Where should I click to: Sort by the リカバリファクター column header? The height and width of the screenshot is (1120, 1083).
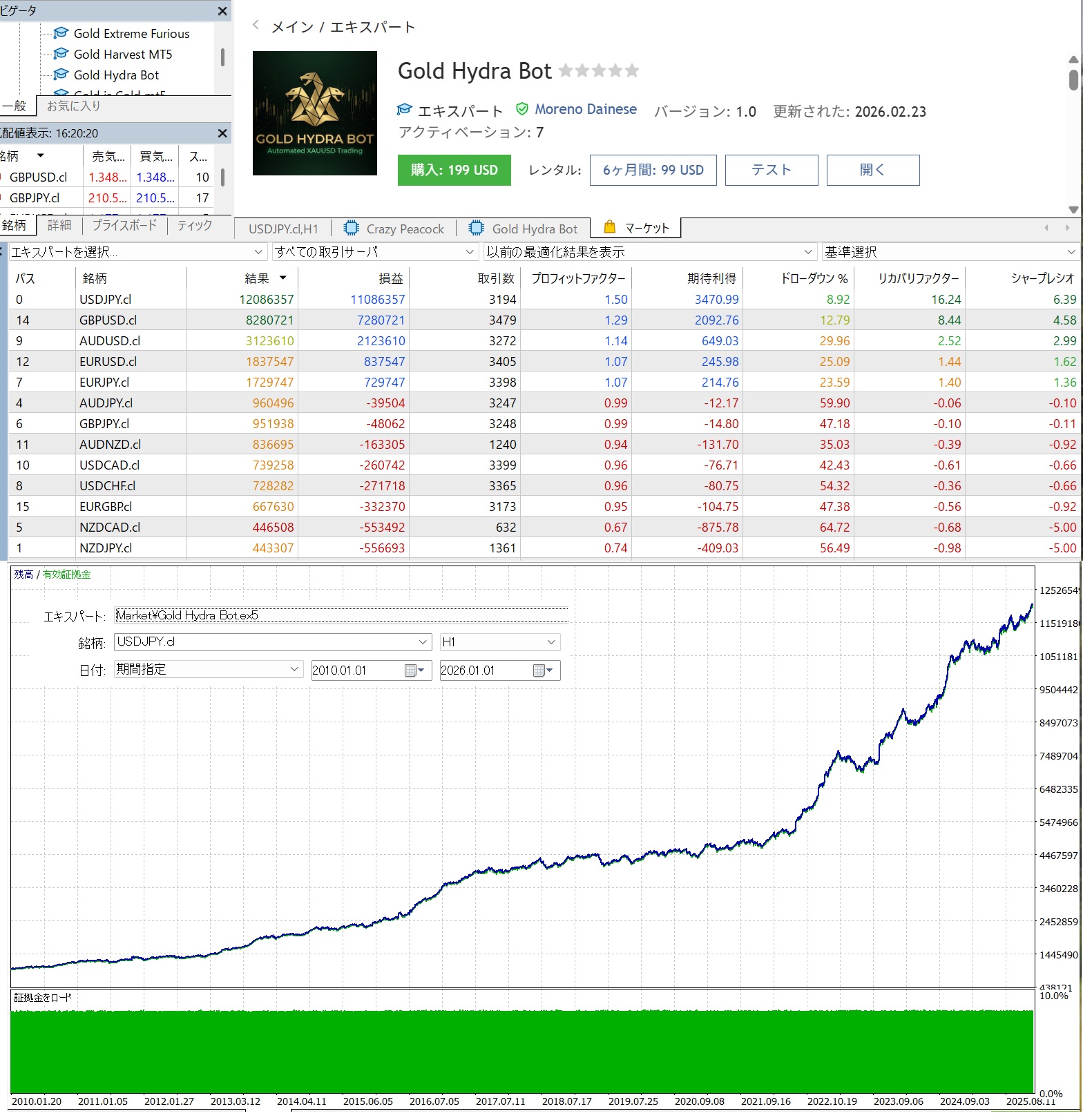pos(910,278)
